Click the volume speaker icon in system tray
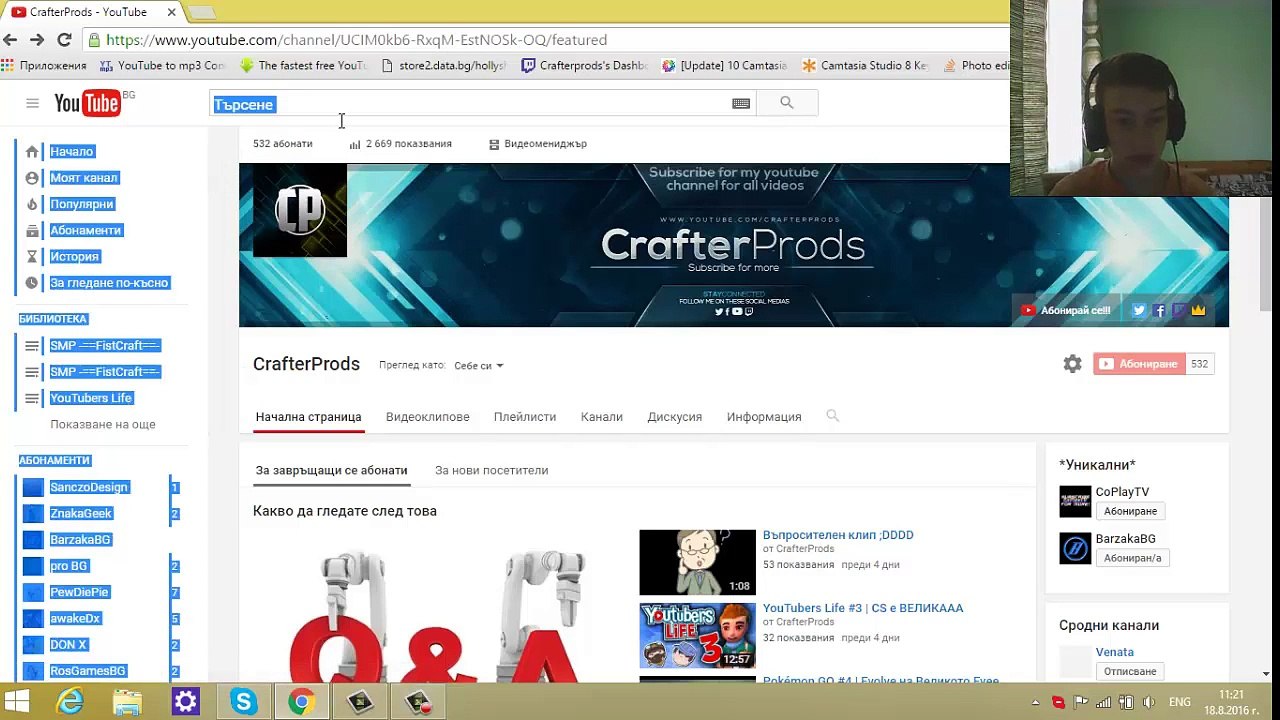Viewport: 1280px width, 720px height. click(x=1149, y=702)
